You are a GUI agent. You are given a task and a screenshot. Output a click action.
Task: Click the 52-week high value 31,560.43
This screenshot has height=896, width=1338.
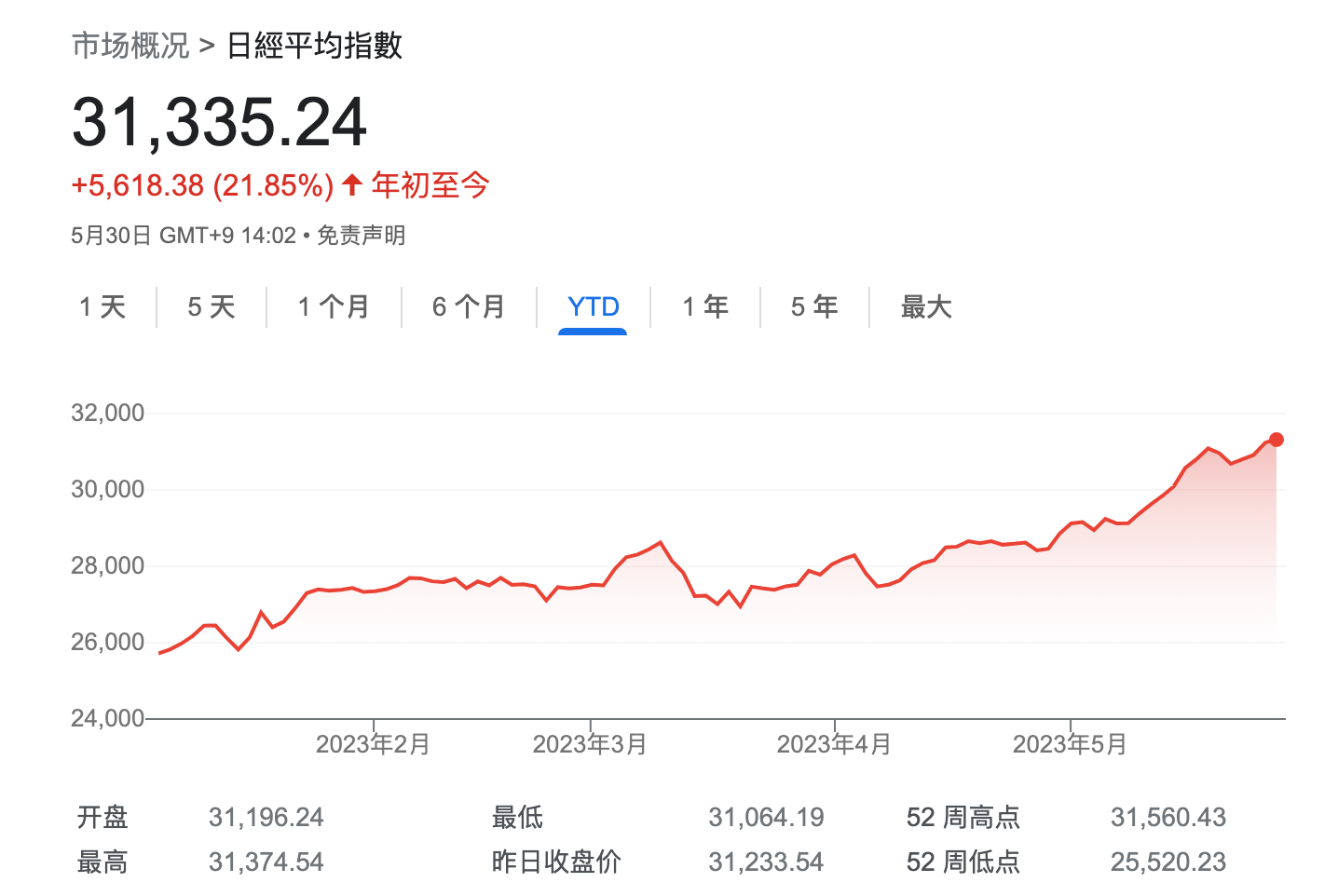click(x=1168, y=818)
